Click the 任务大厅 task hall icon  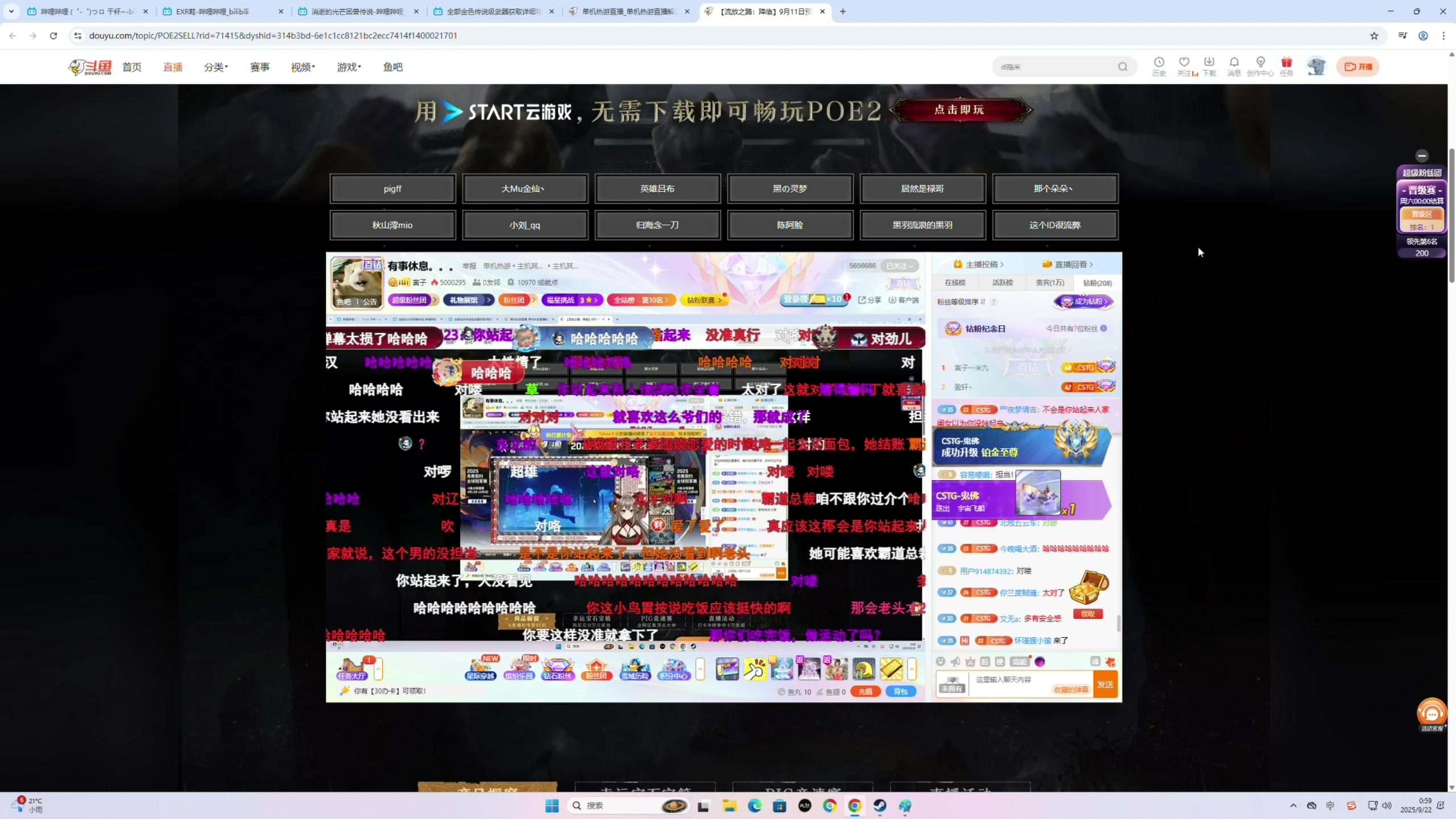(x=351, y=669)
